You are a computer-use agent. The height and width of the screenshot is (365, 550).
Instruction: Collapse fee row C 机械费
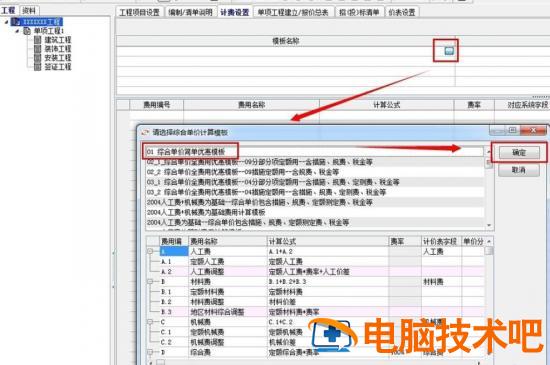point(150,322)
